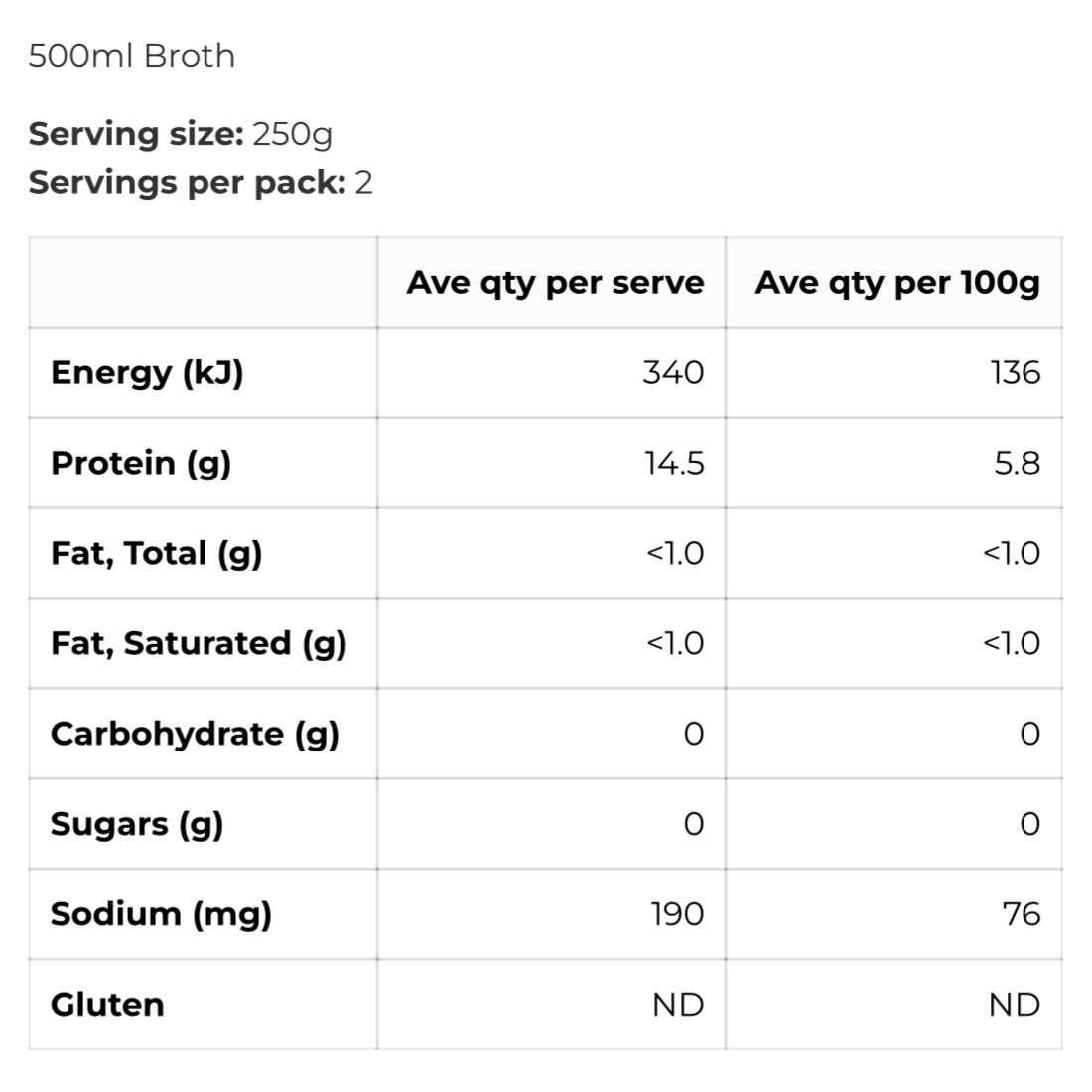Click the protein per 100g value 5.8
The width and height of the screenshot is (1092, 1092).
pyautogui.click(x=1018, y=464)
